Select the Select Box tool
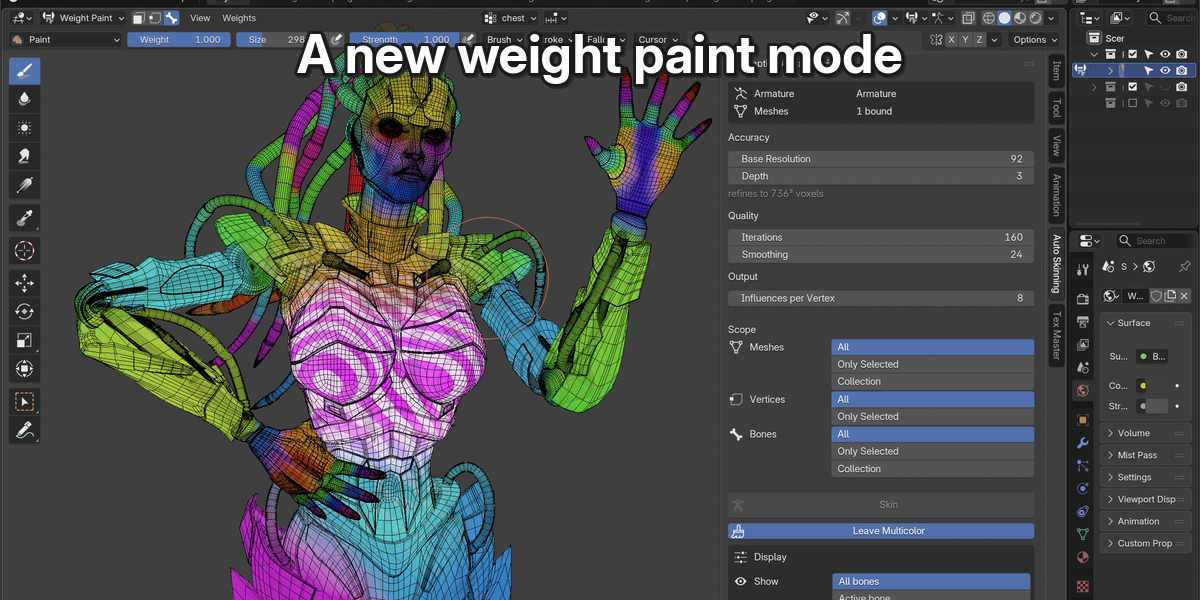 click(x=25, y=402)
